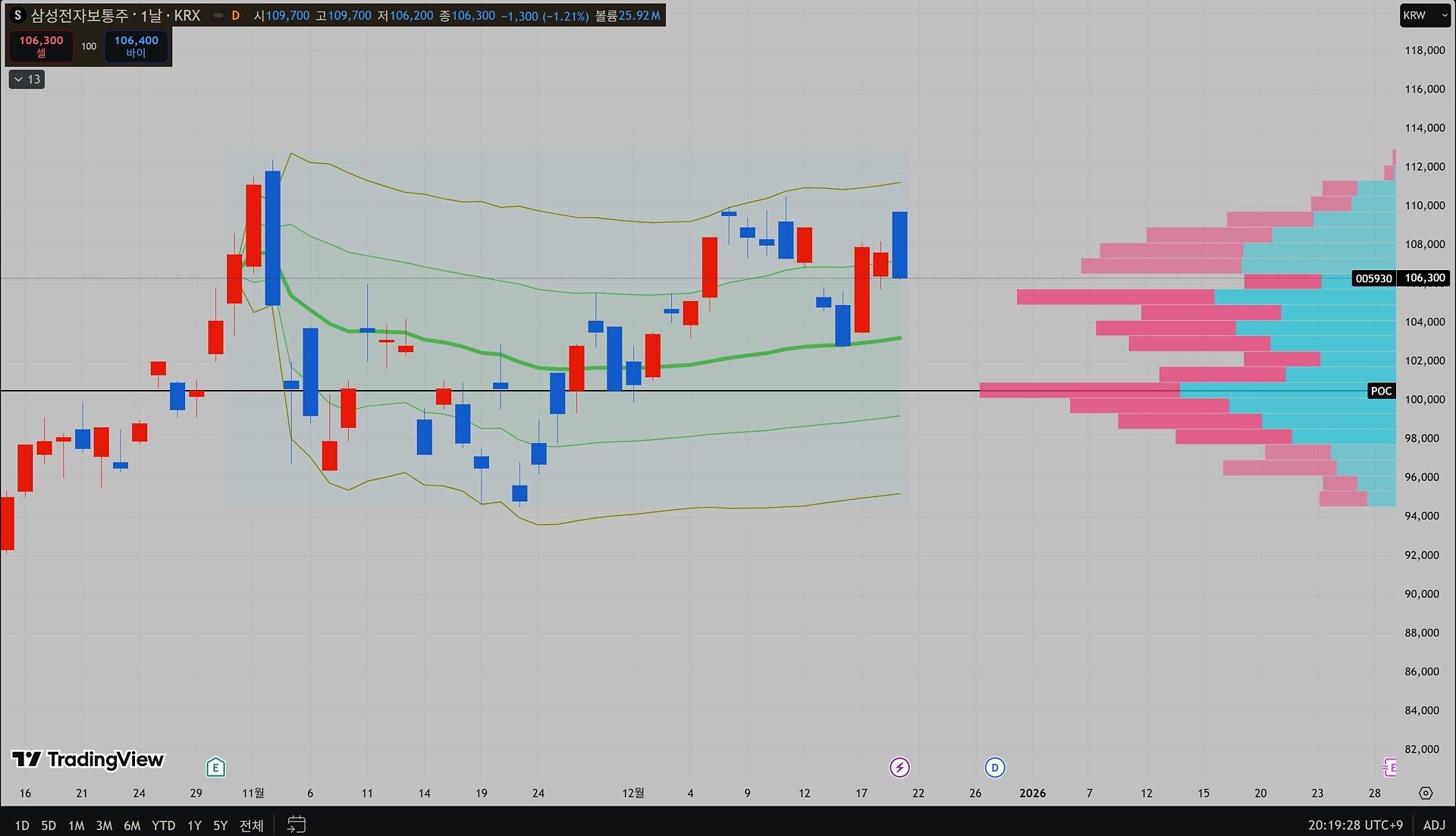The width and height of the screenshot is (1456, 836).
Task: Open timezone menu at 20:19:28 UTC+9
Action: 1354,825
